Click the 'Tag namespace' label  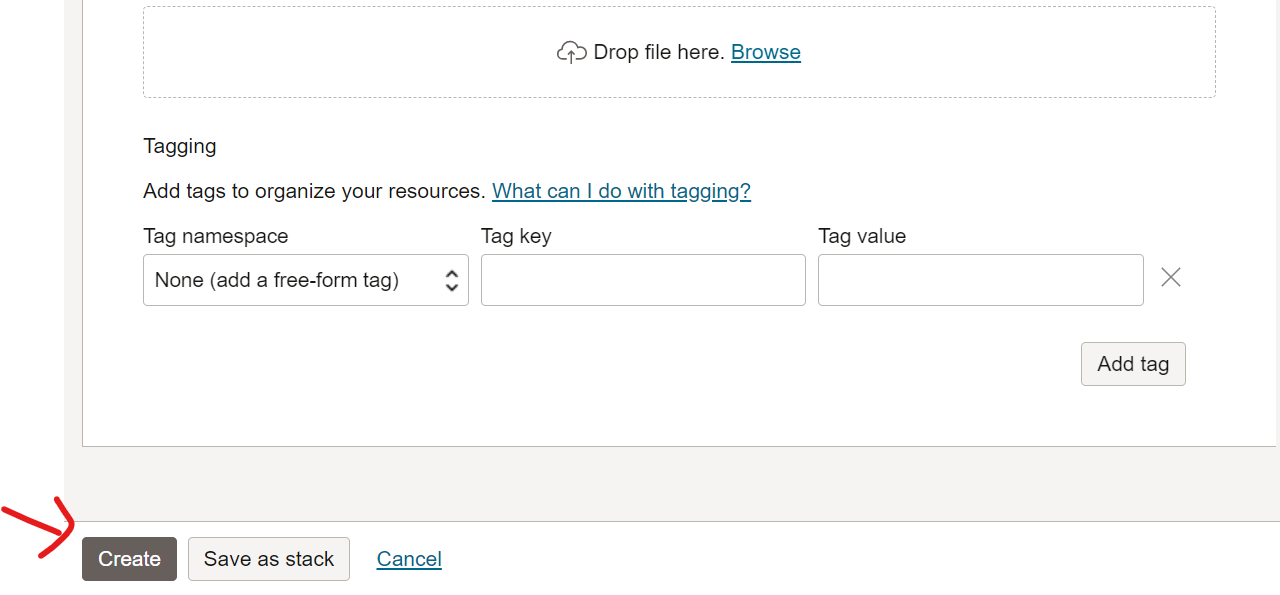click(216, 236)
